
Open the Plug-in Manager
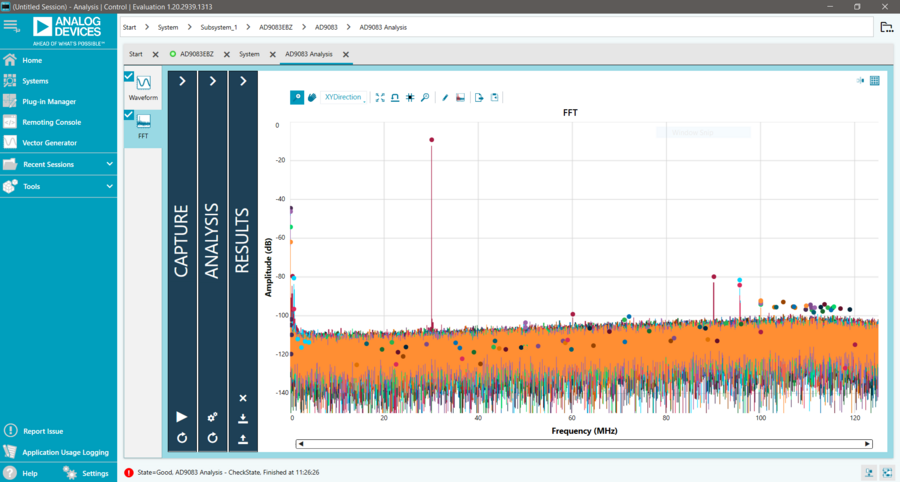49,102
